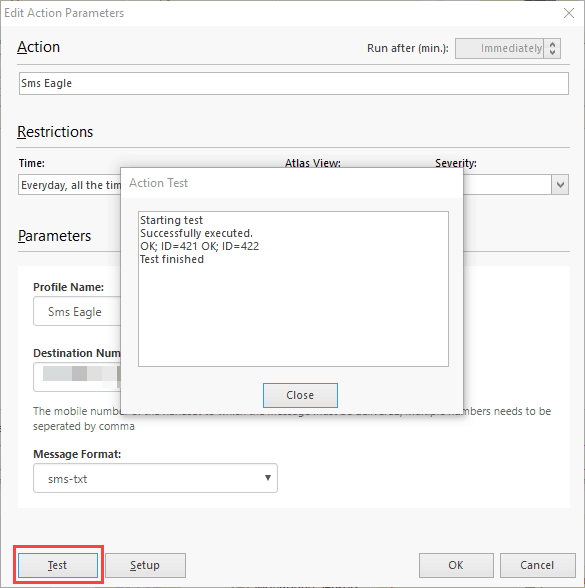Open the Time restriction dropdown
The height and width of the screenshot is (588, 585).
coord(70,184)
